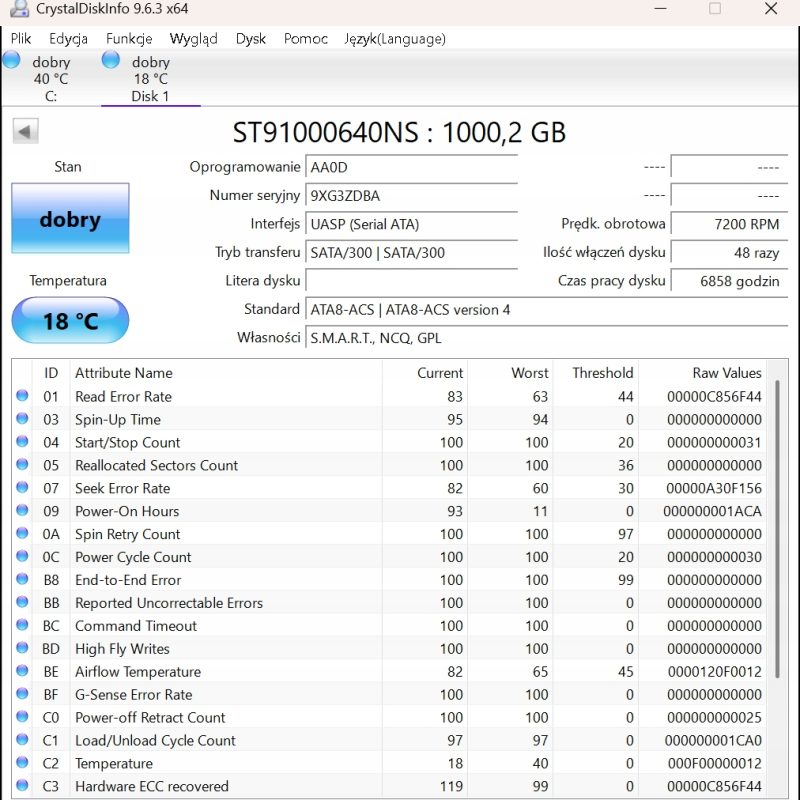Click the blue 'dobry' health status button
The height and width of the screenshot is (800, 800).
pyautogui.click(x=70, y=219)
